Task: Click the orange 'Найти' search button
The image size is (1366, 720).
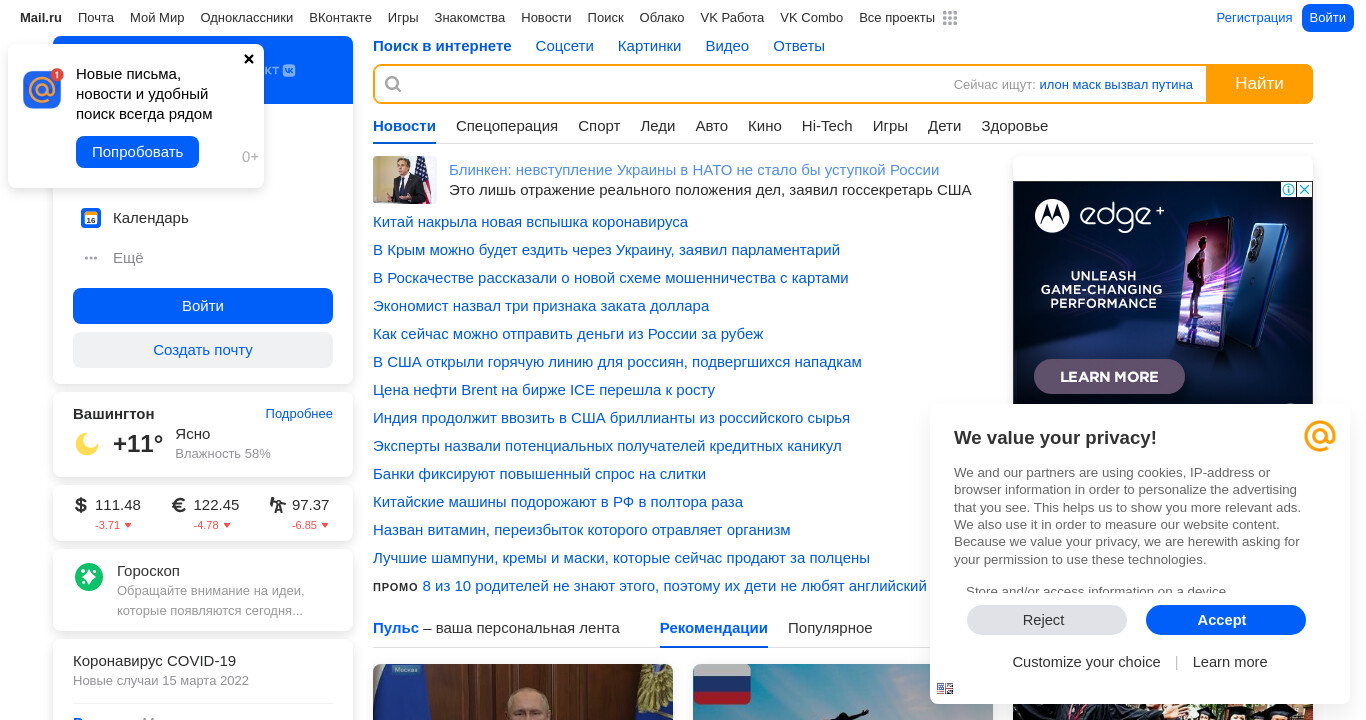Action: (1259, 84)
